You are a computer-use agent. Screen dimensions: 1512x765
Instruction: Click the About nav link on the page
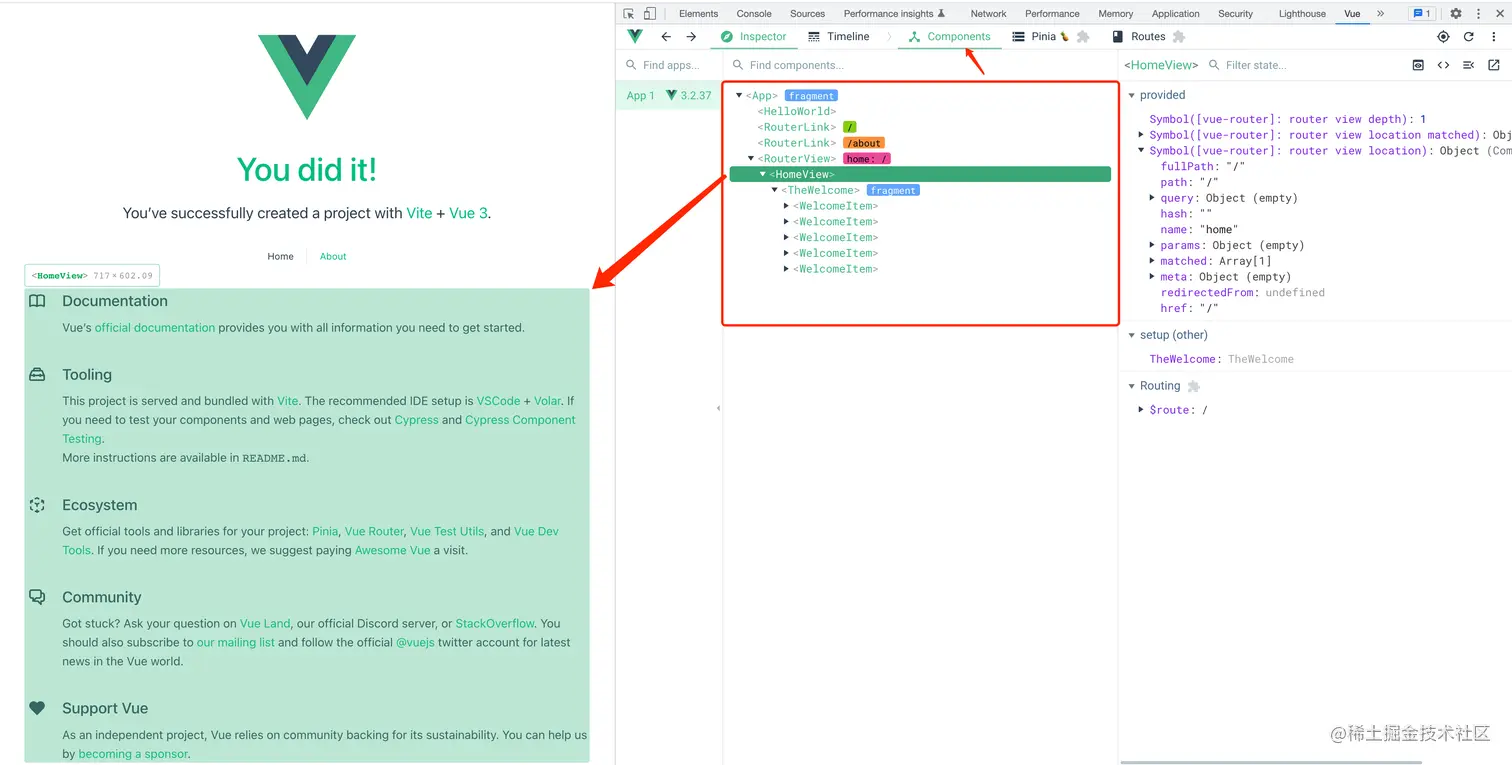(x=333, y=257)
